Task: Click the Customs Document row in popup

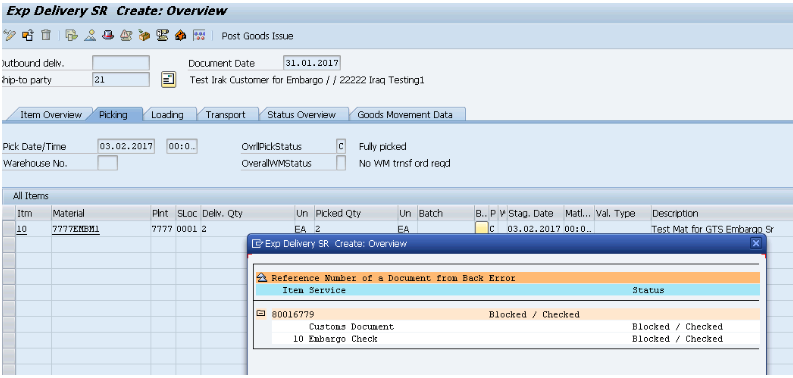Action: (515, 326)
